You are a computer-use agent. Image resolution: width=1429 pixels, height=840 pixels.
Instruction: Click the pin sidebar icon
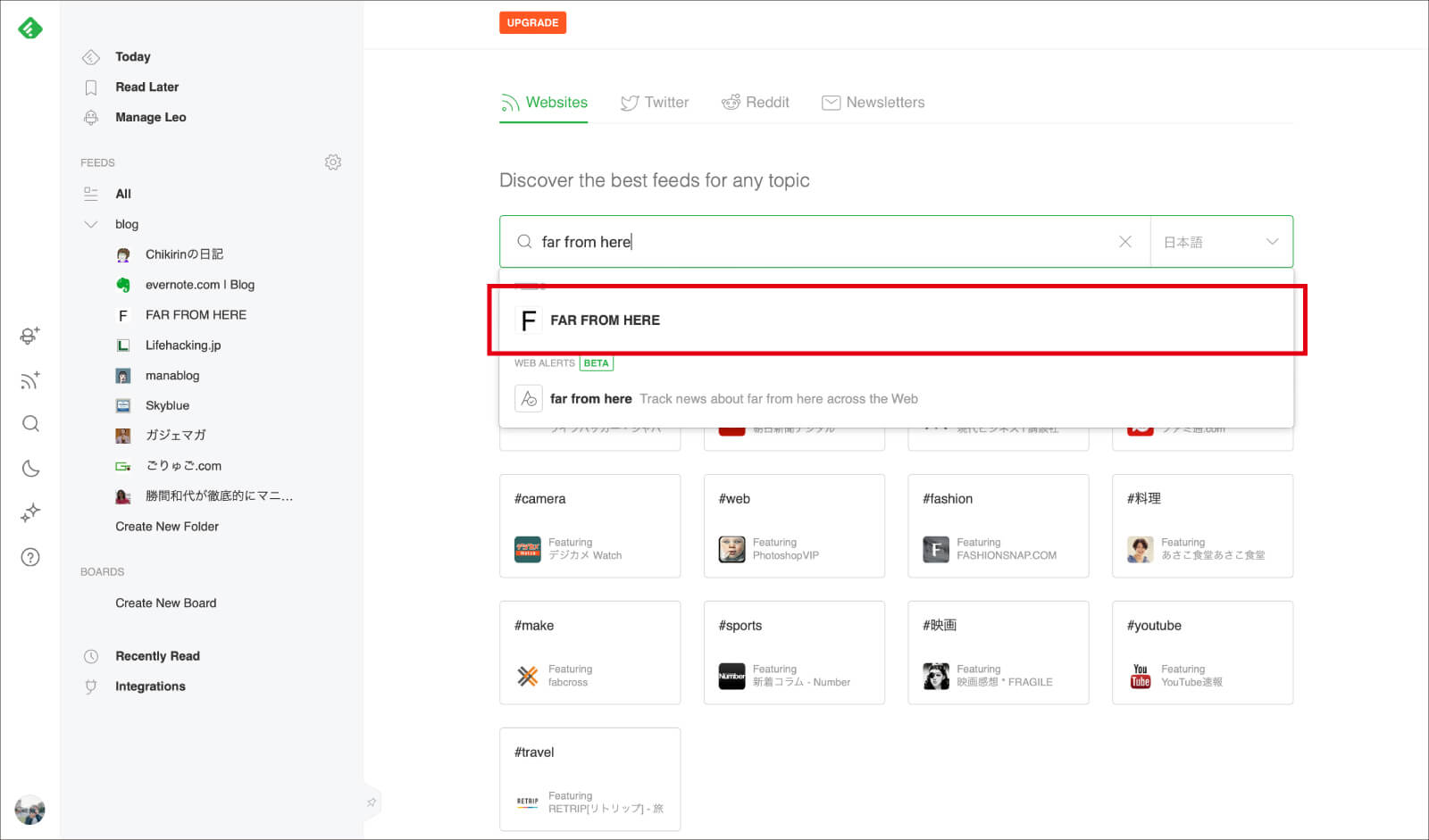point(372,803)
